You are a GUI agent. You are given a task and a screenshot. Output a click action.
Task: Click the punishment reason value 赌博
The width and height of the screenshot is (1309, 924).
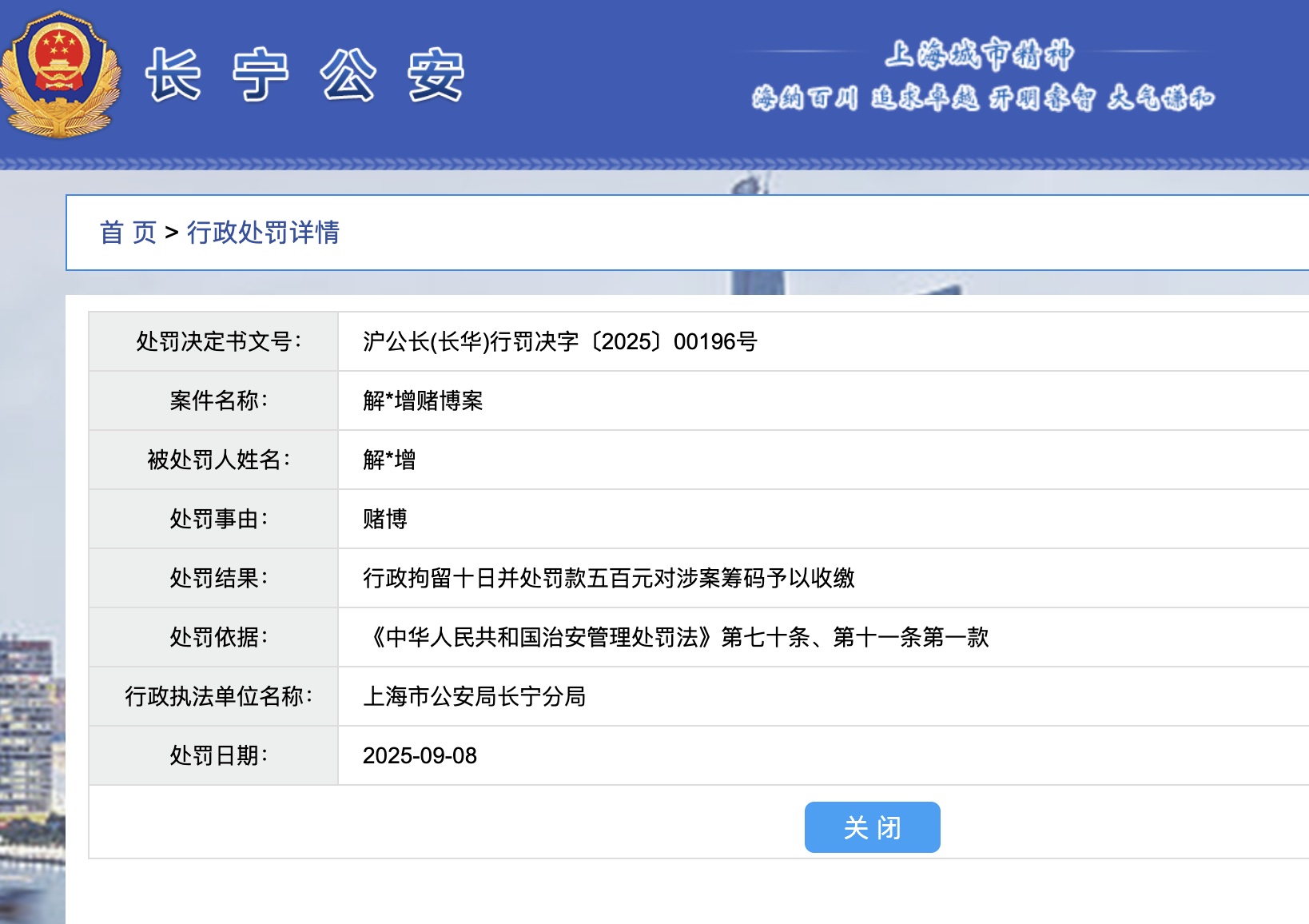coord(385,519)
